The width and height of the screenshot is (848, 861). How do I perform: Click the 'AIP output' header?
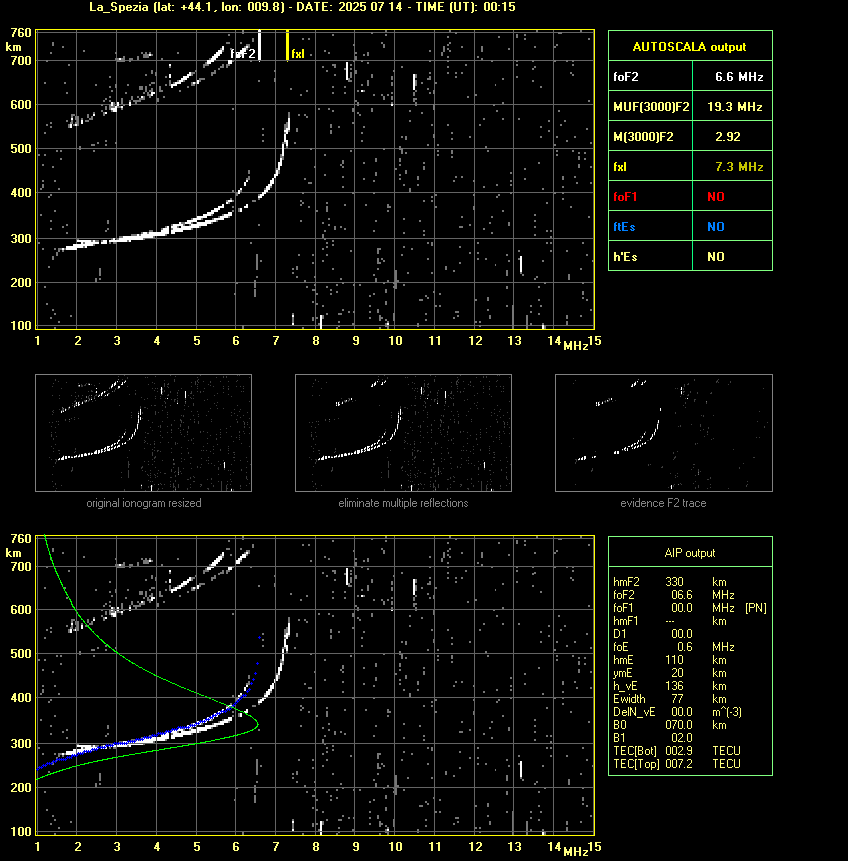690,553
